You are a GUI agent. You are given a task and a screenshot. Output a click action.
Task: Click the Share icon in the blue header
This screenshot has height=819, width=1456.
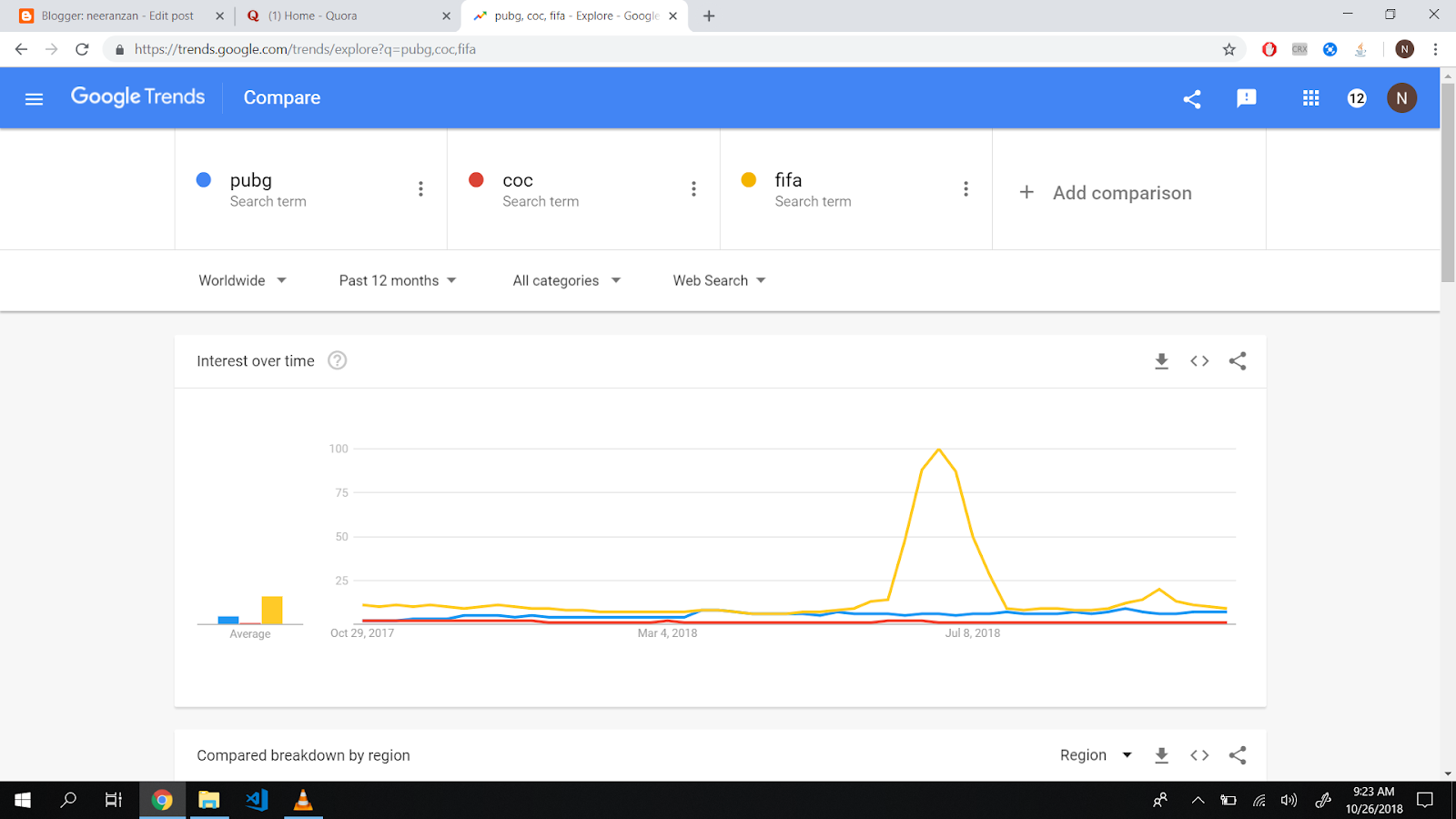pos(1192,98)
